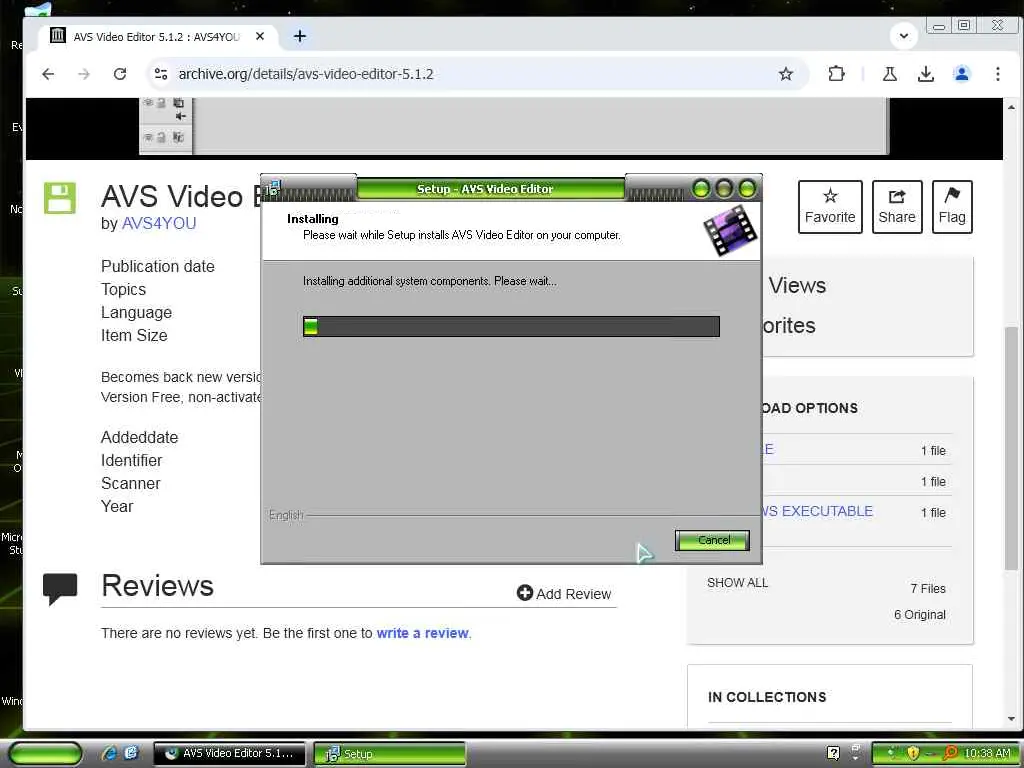Viewport: 1024px width, 768px height.
Task: Click SHOW ALL download files
Action: click(737, 583)
